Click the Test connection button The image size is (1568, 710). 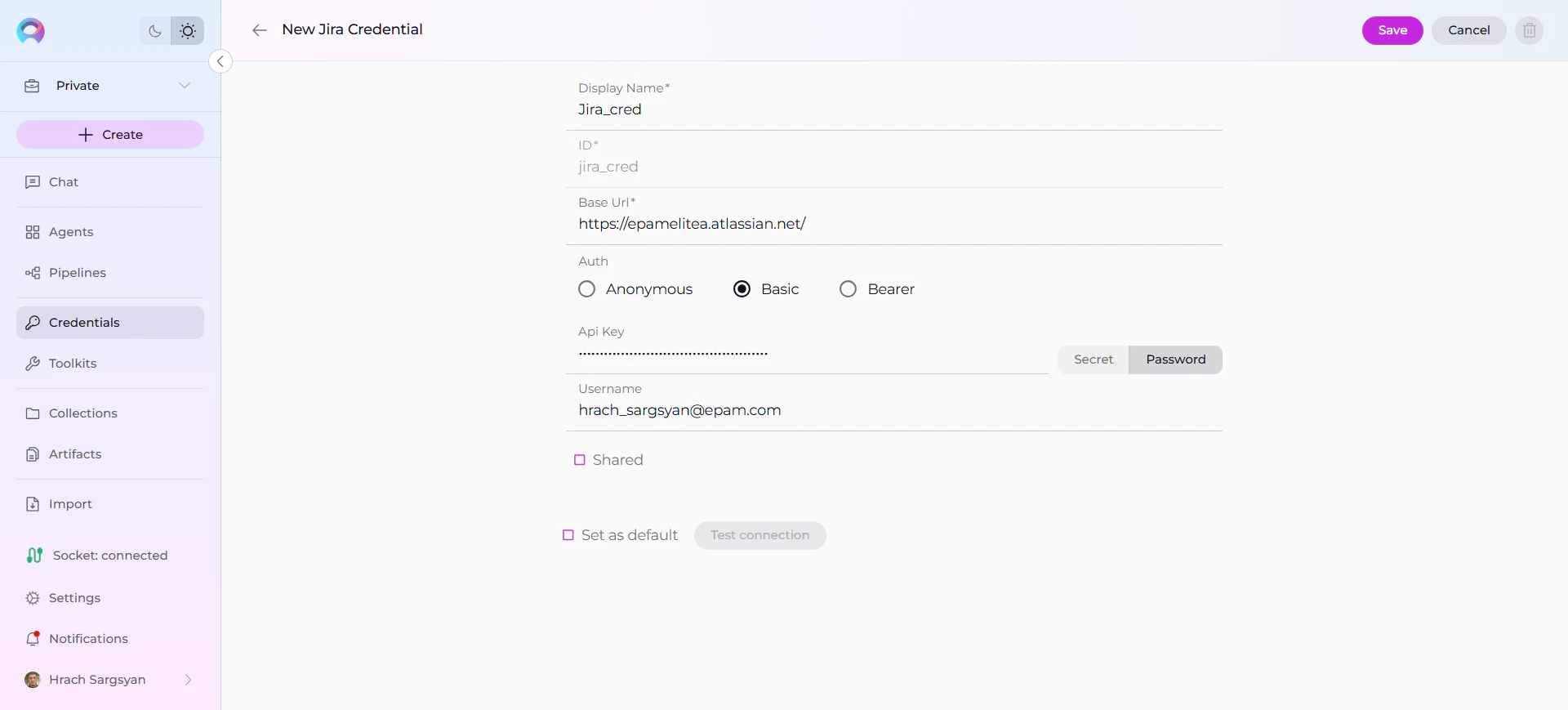(x=759, y=535)
